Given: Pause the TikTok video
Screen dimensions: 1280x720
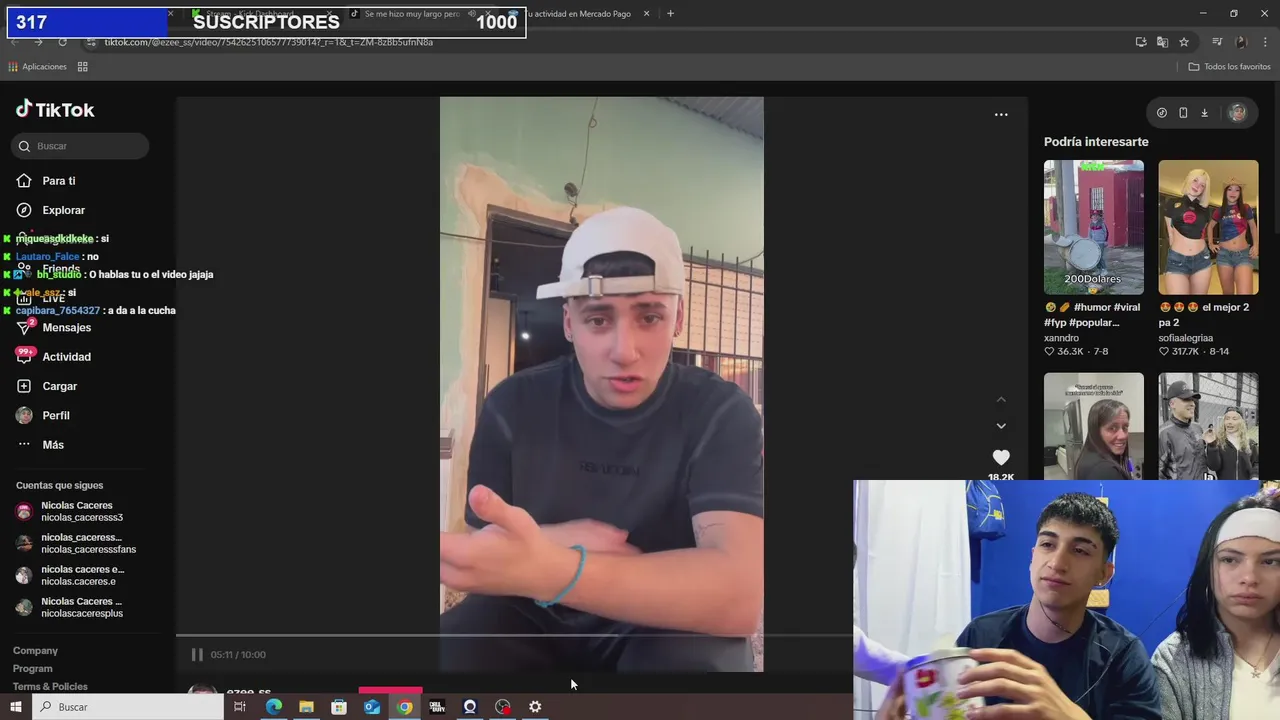Looking at the screenshot, I should click(197, 655).
